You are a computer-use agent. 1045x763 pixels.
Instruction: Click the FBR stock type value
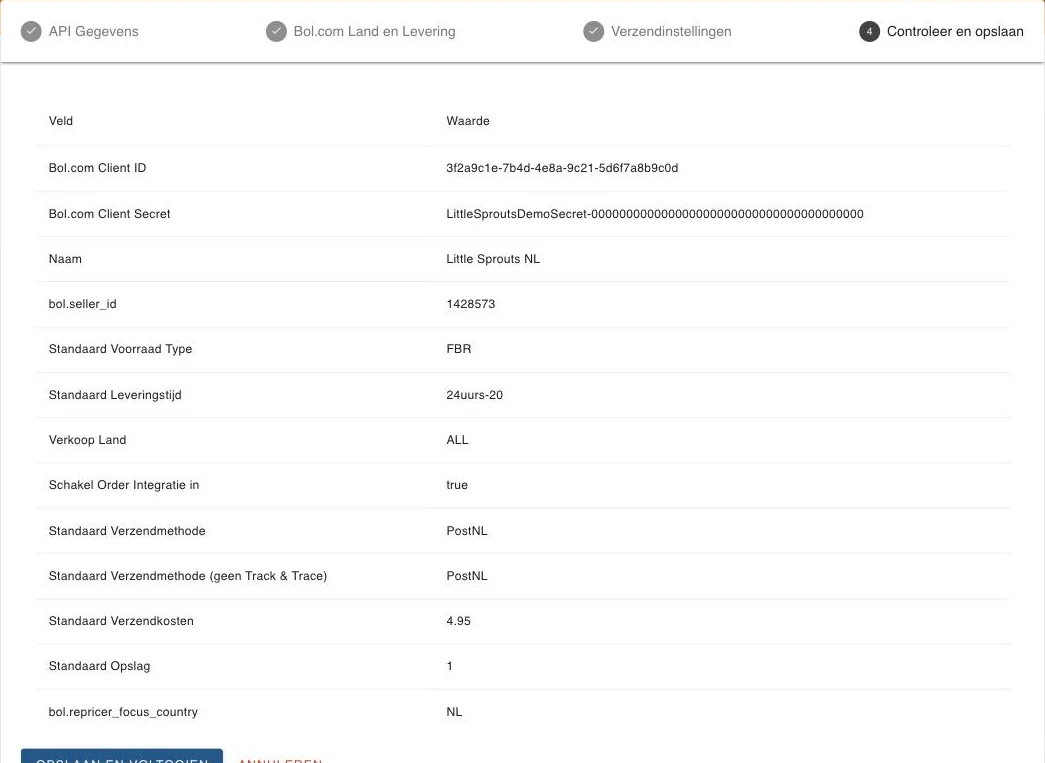tap(459, 349)
